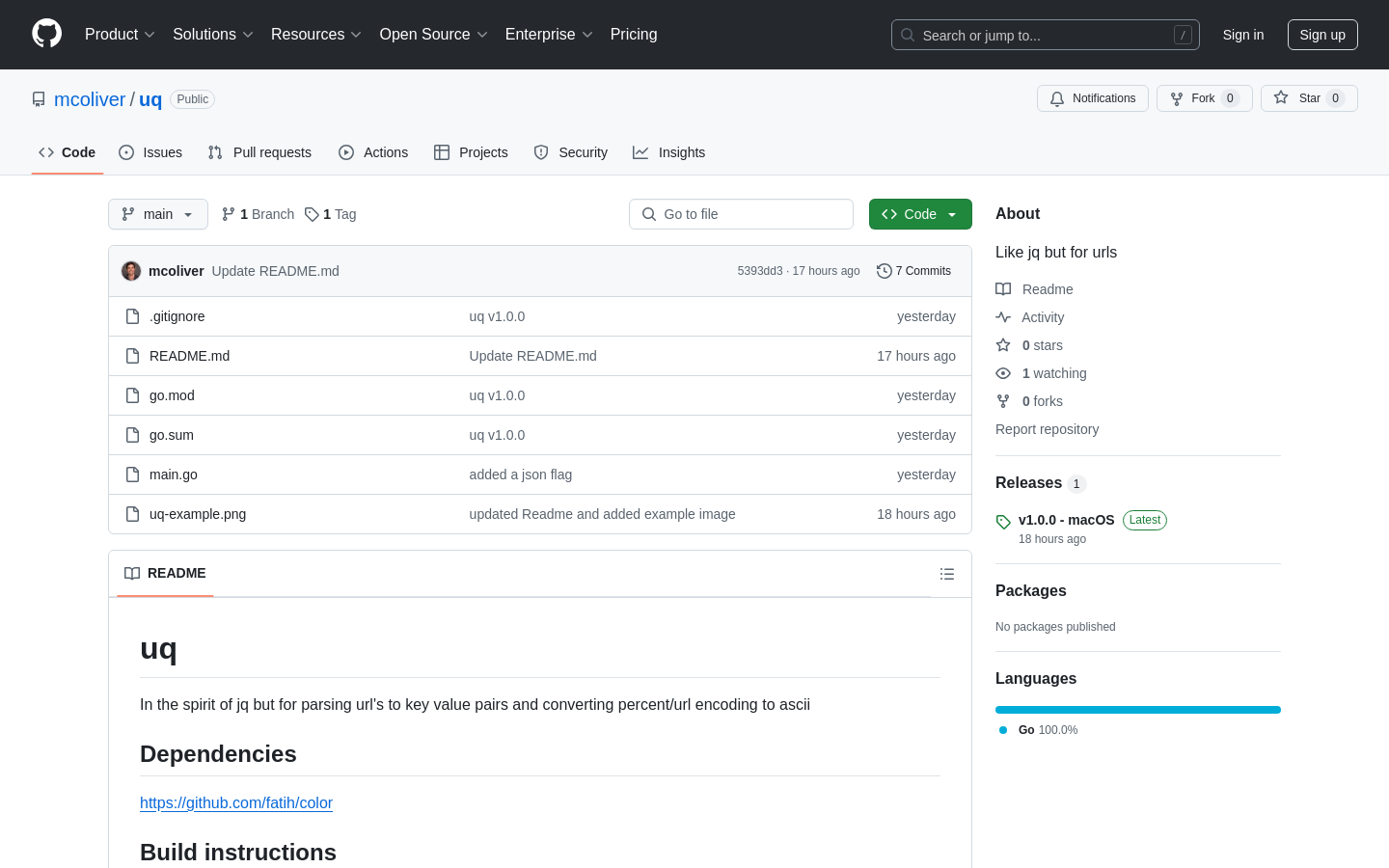Open the 7 Commits history

pyautogui.click(x=913, y=271)
